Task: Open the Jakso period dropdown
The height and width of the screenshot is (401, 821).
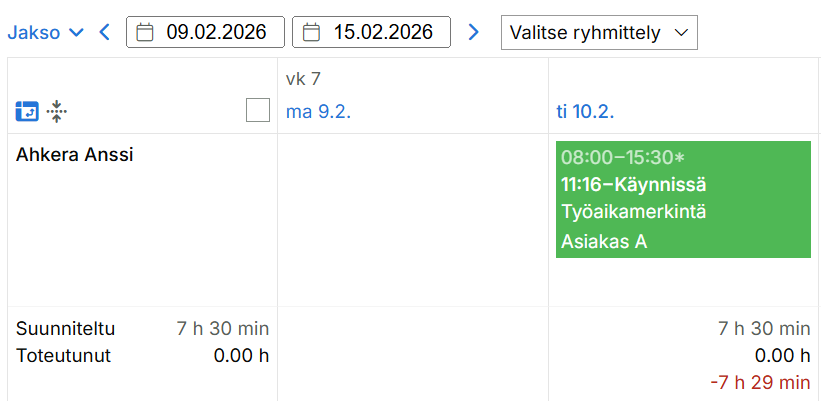Action: click(x=45, y=33)
